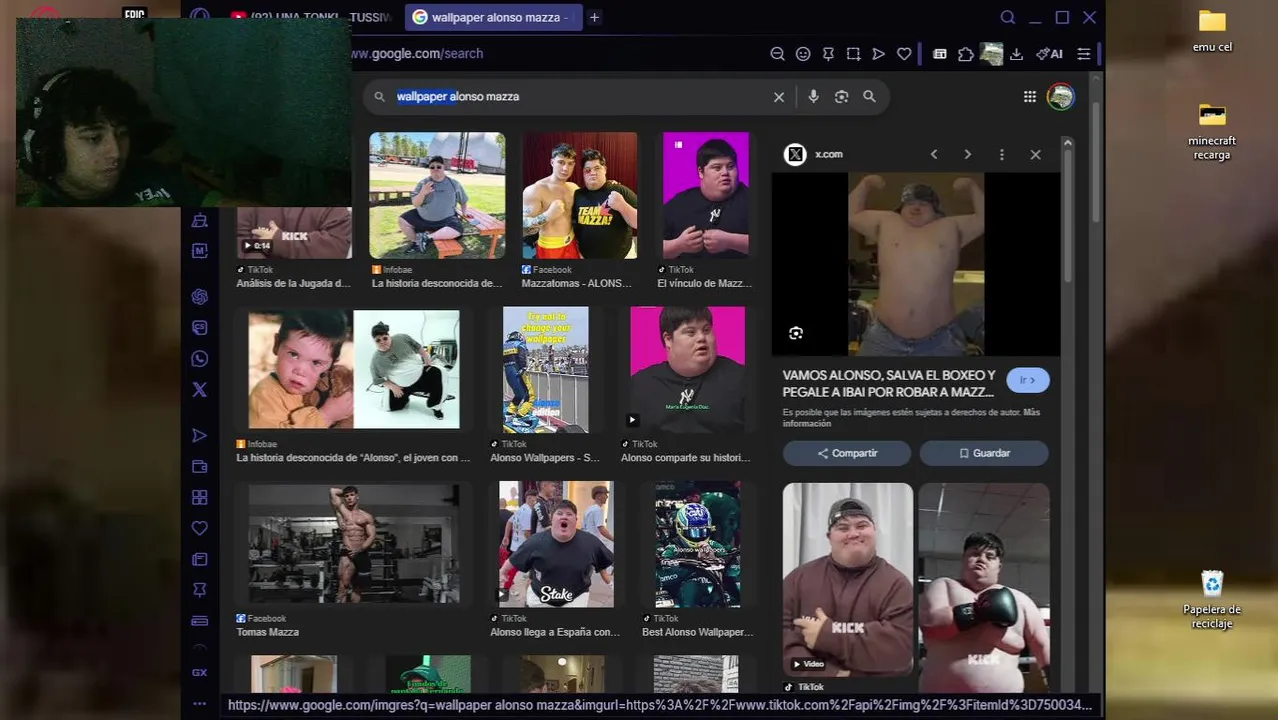
Task: Add page to bookmarks with heart icon
Action: (x=904, y=54)
